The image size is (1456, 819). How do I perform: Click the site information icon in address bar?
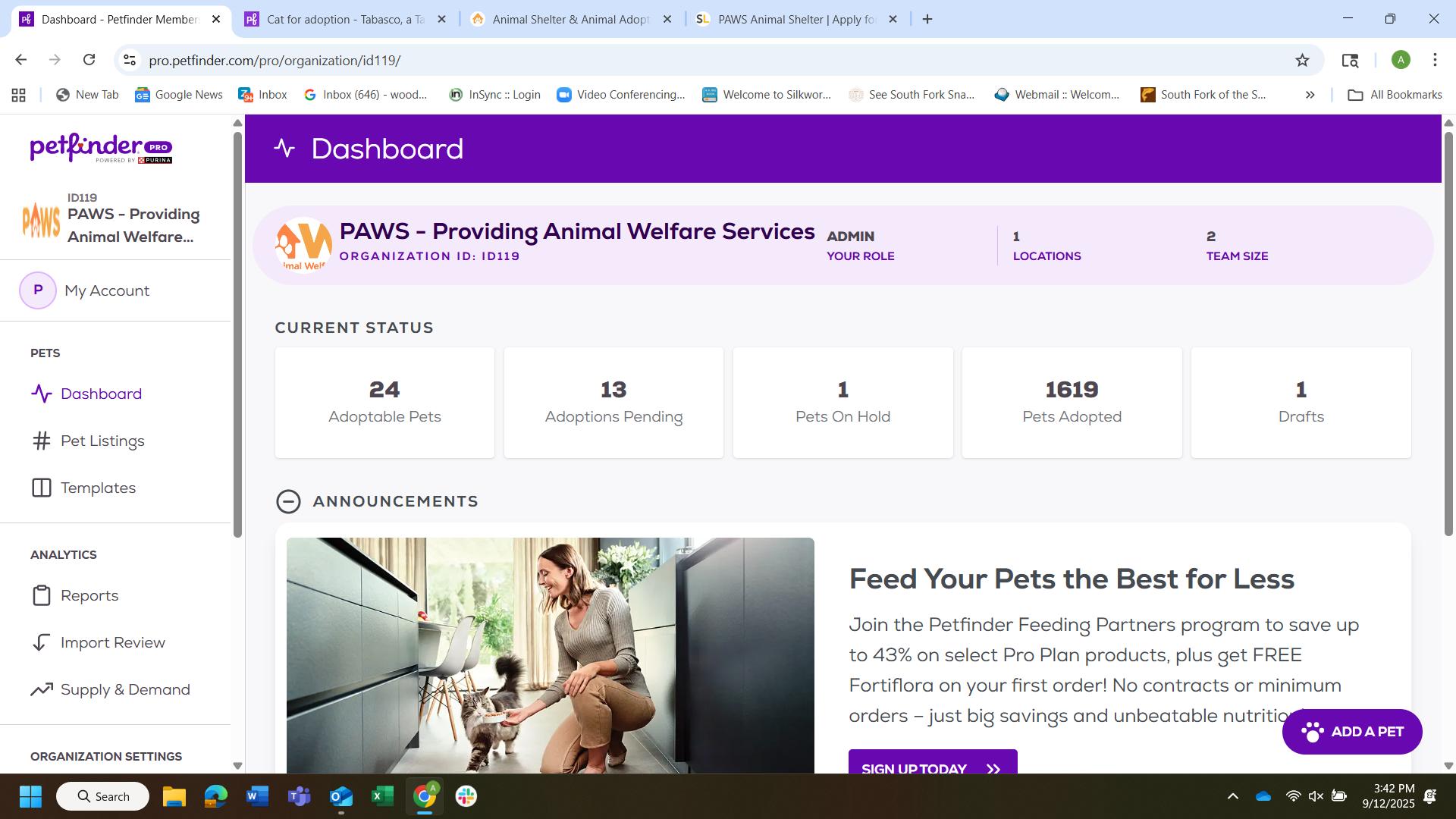pos(130,60)
